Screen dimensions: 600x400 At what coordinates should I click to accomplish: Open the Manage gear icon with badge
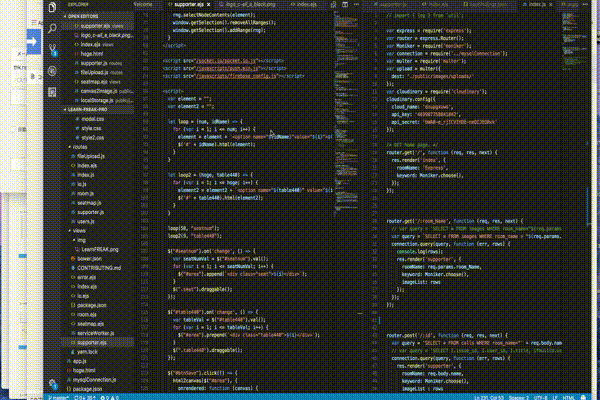[x=52, y=384]
